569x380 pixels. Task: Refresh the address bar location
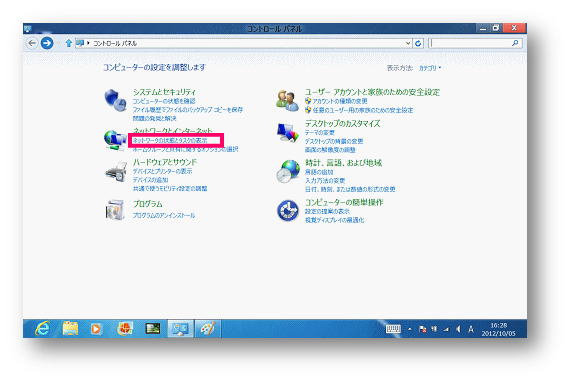point(418,43)
